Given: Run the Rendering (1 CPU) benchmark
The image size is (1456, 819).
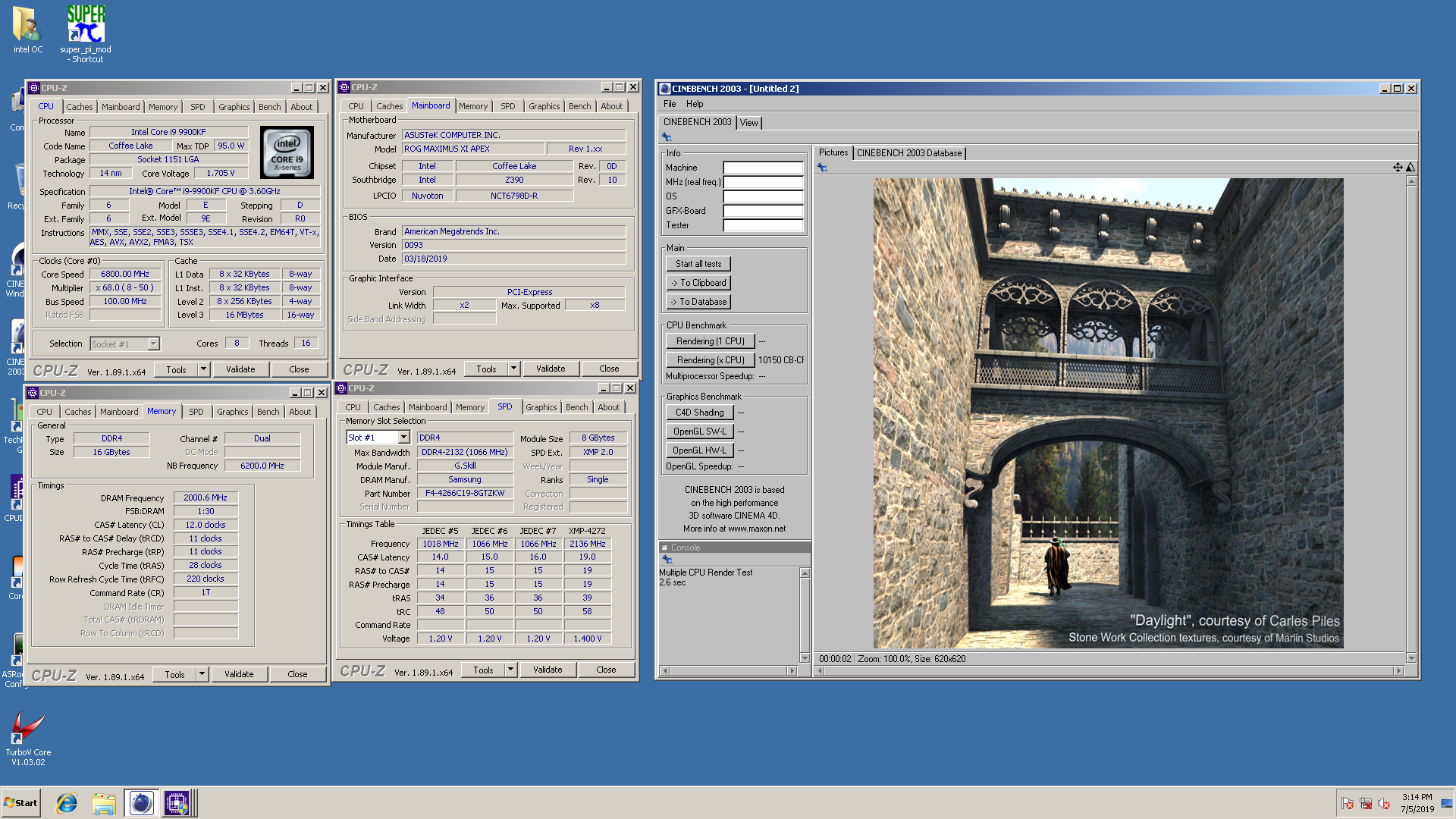Looking at the screenshot, I should (x=711, y=341).
